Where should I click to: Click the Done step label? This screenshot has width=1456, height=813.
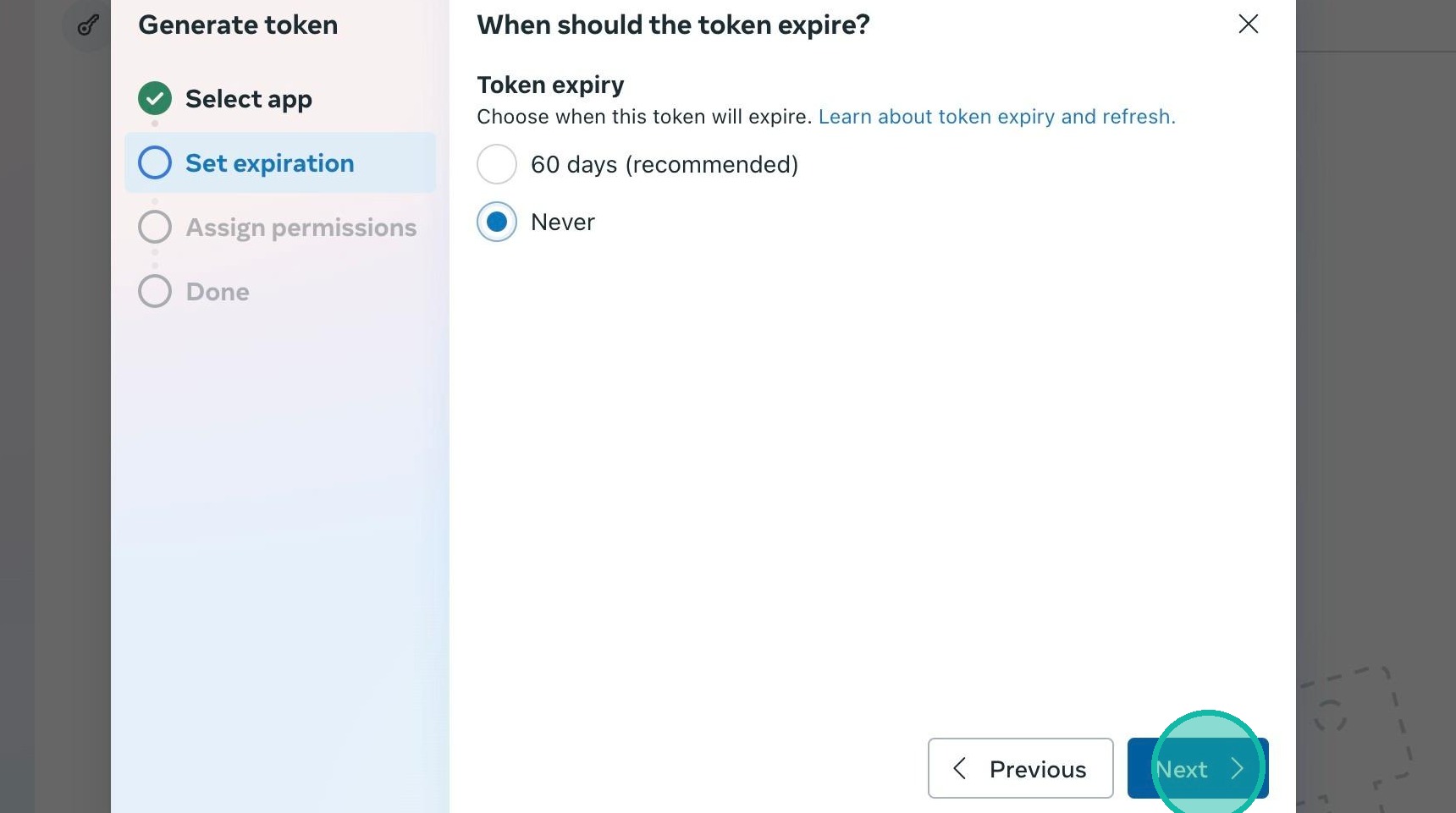[x=218, y=292]
